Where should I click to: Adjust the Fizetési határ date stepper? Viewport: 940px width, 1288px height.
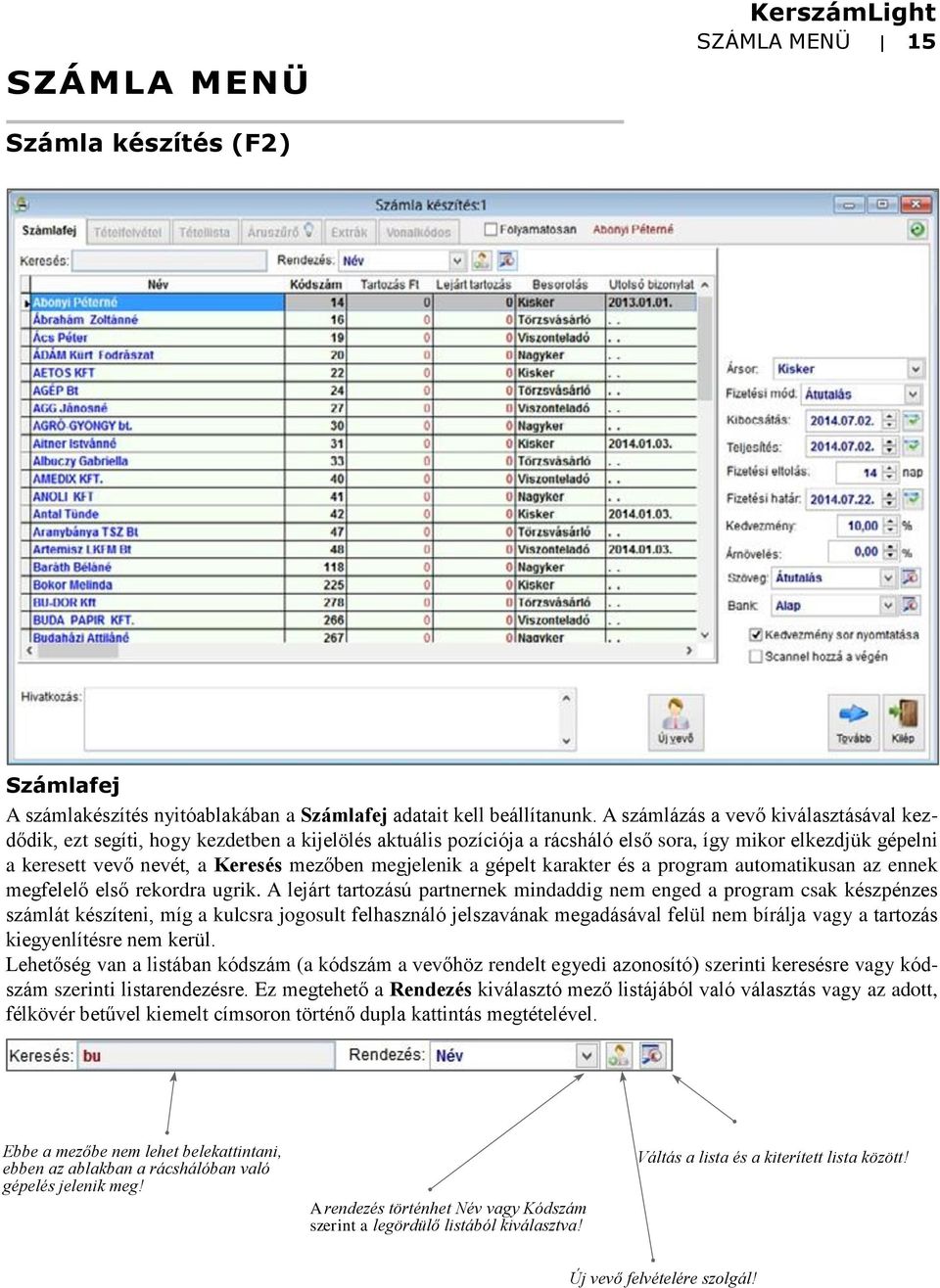coord(889,498)
